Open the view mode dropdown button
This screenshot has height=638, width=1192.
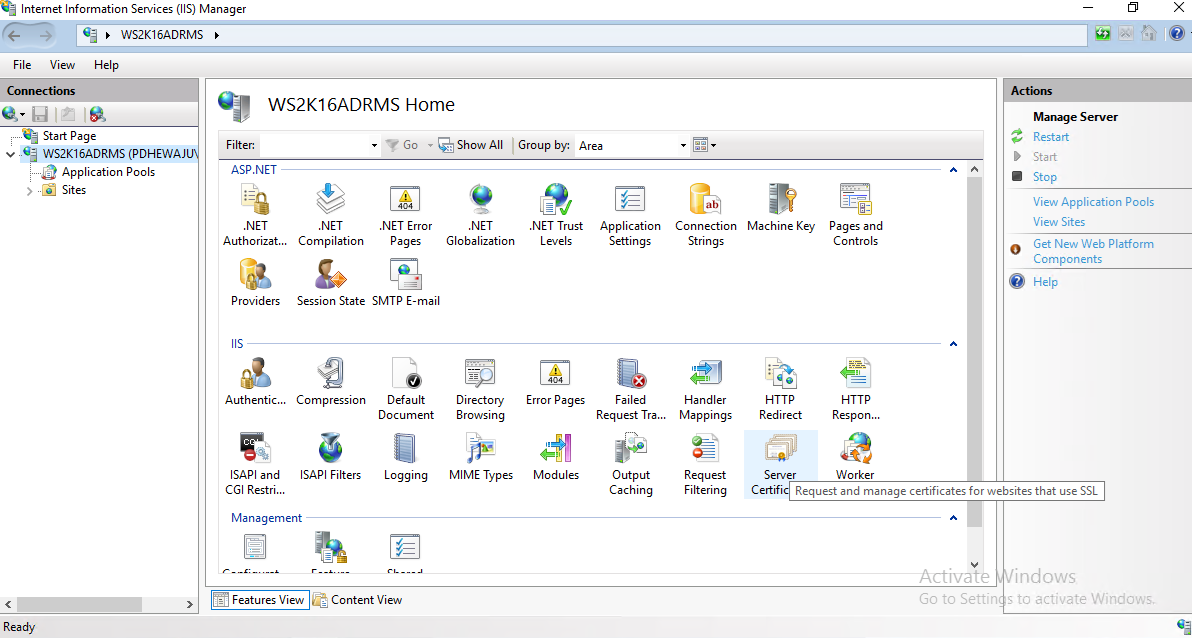click(705, 145)
